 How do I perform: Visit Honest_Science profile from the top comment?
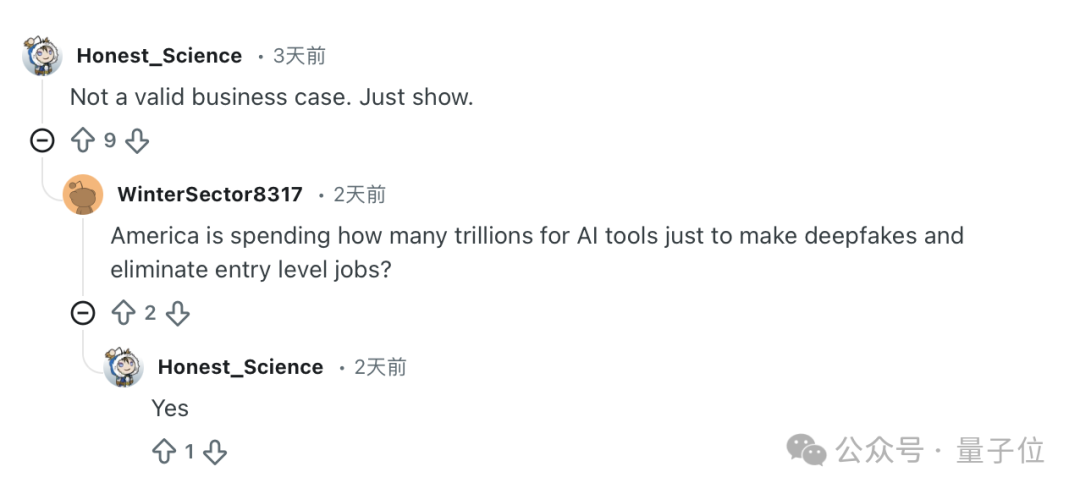(x=159, y=56)
